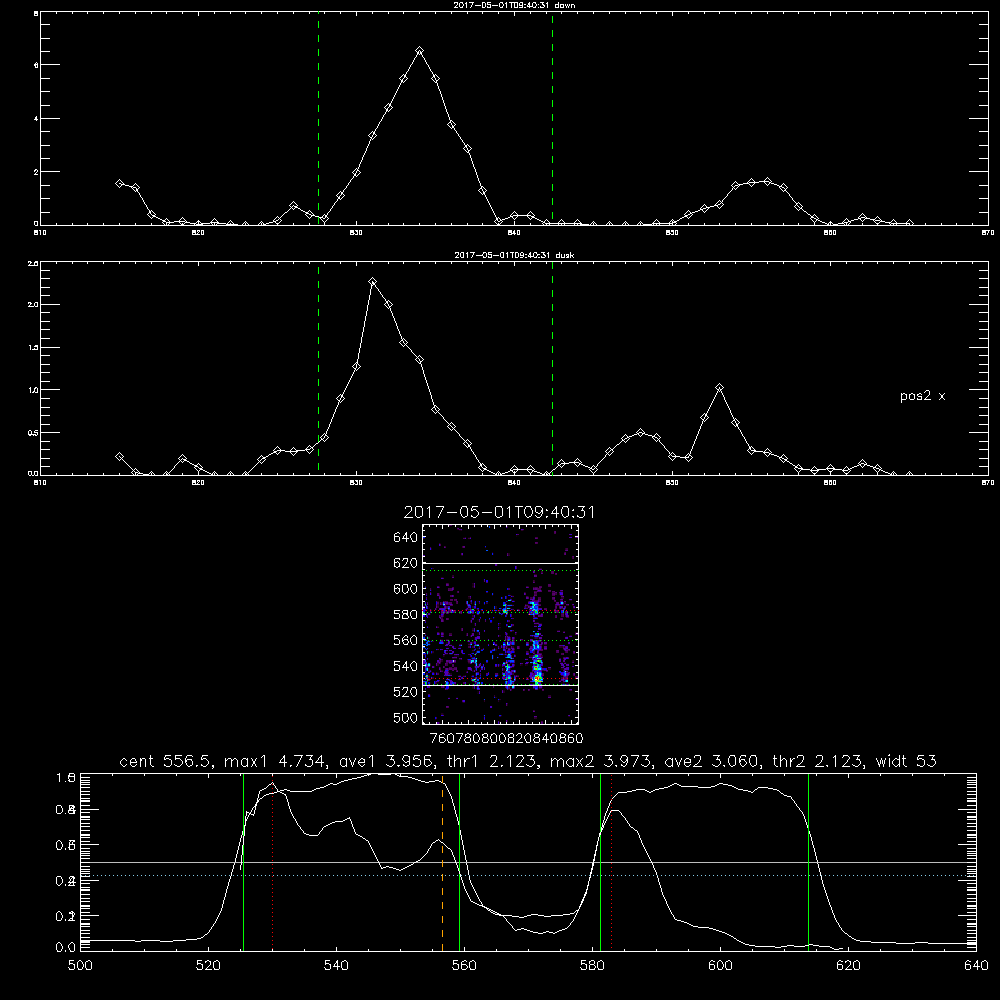This screenshot has height=1000, width=1000.
Task: Click the dawn secondary bump peak near 856
Action: click(x=767, y=182)
